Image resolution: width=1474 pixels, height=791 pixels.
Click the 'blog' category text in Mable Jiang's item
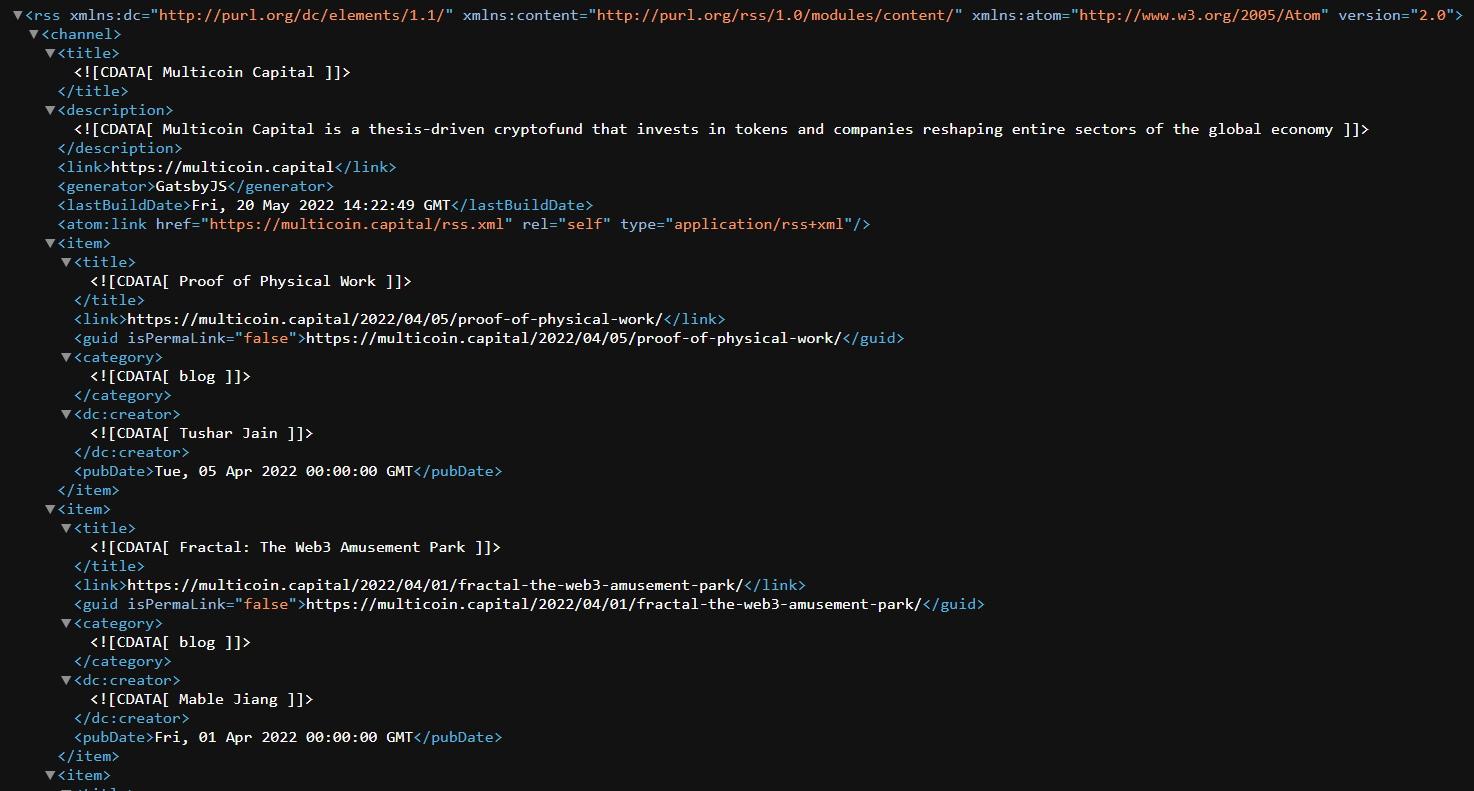(x=197, y=642)
